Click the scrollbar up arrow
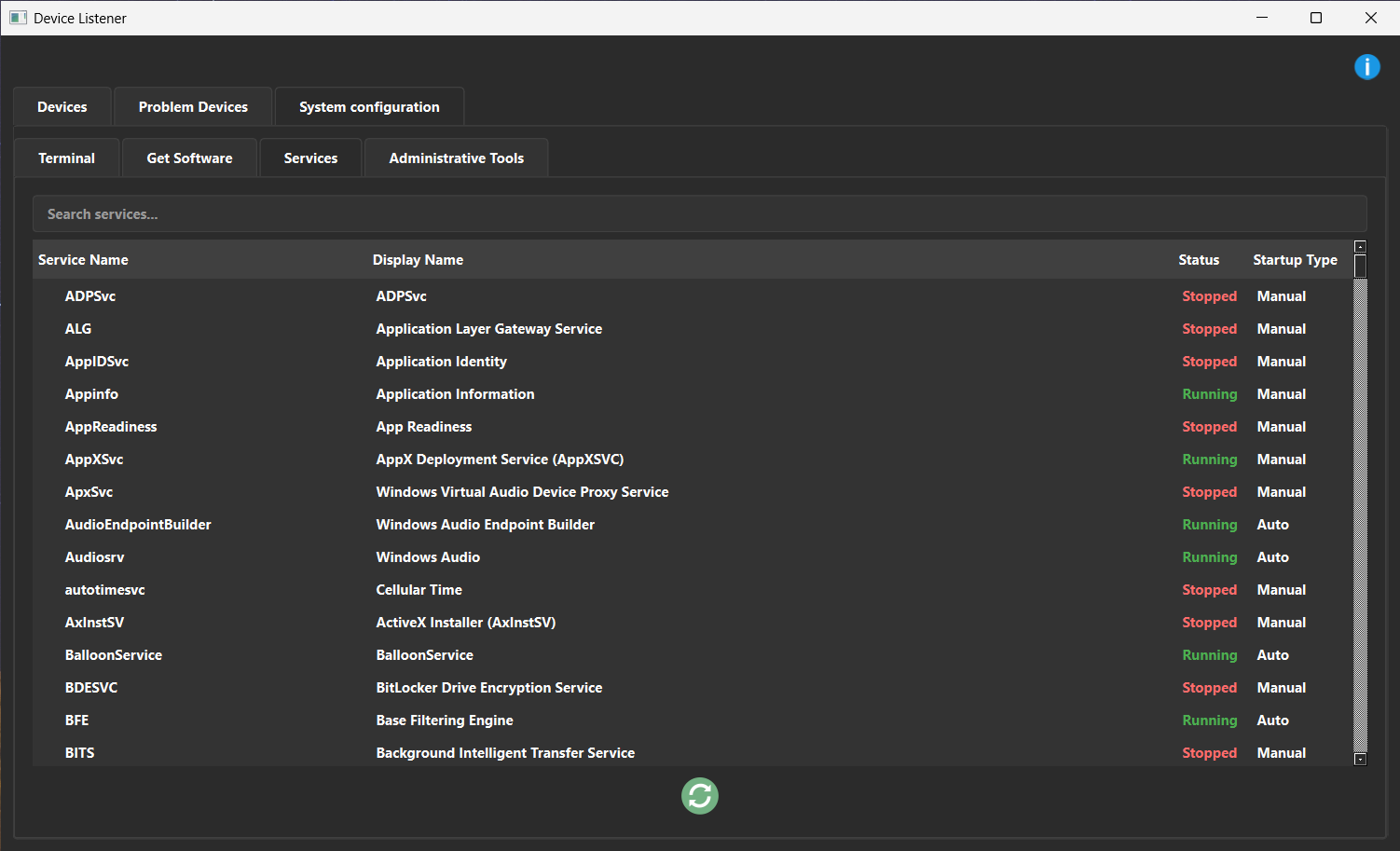1400x851 pixels. coord(1360,247)
